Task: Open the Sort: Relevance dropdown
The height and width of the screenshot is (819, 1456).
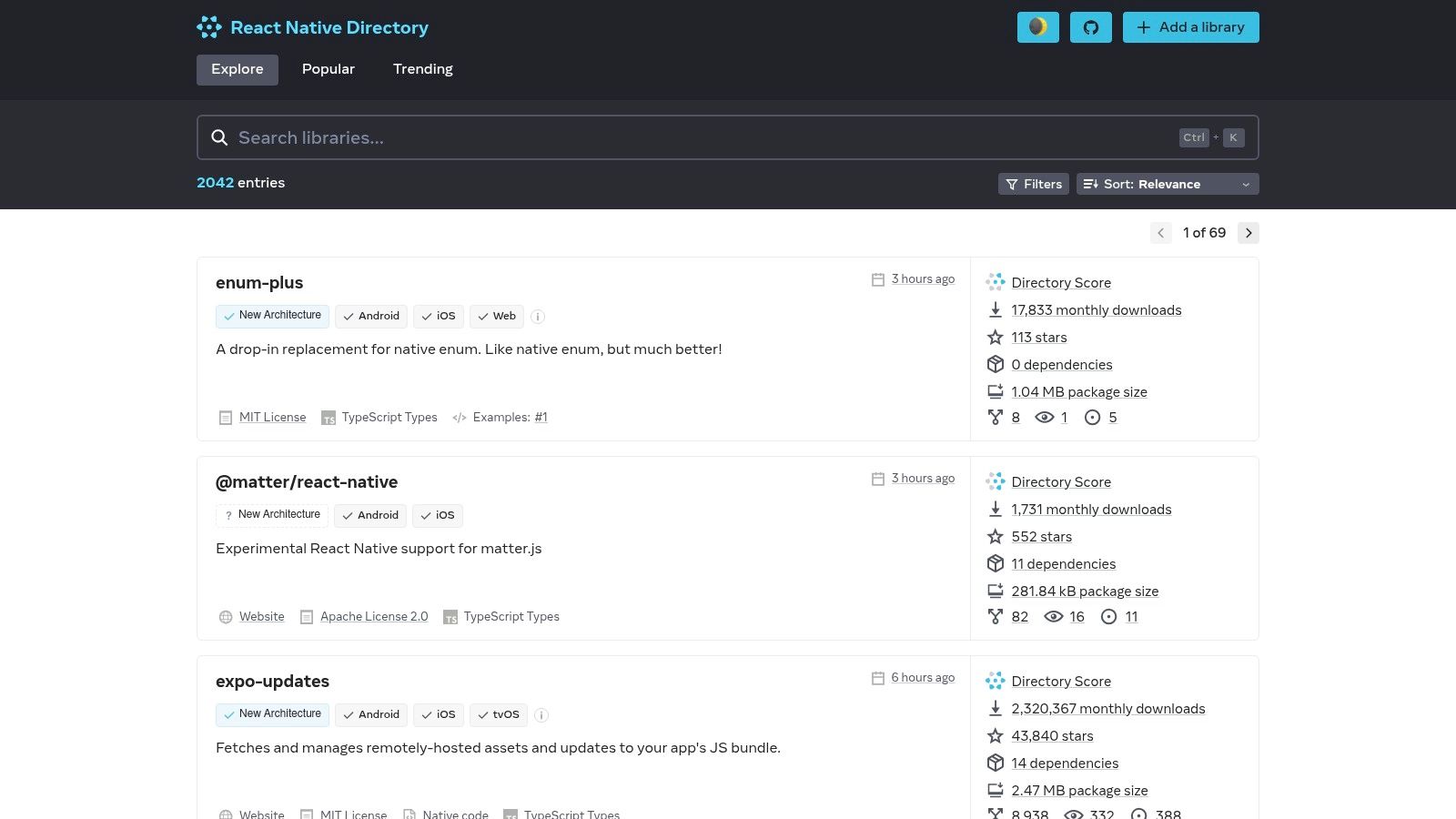Action: [x=1168, y=184]
